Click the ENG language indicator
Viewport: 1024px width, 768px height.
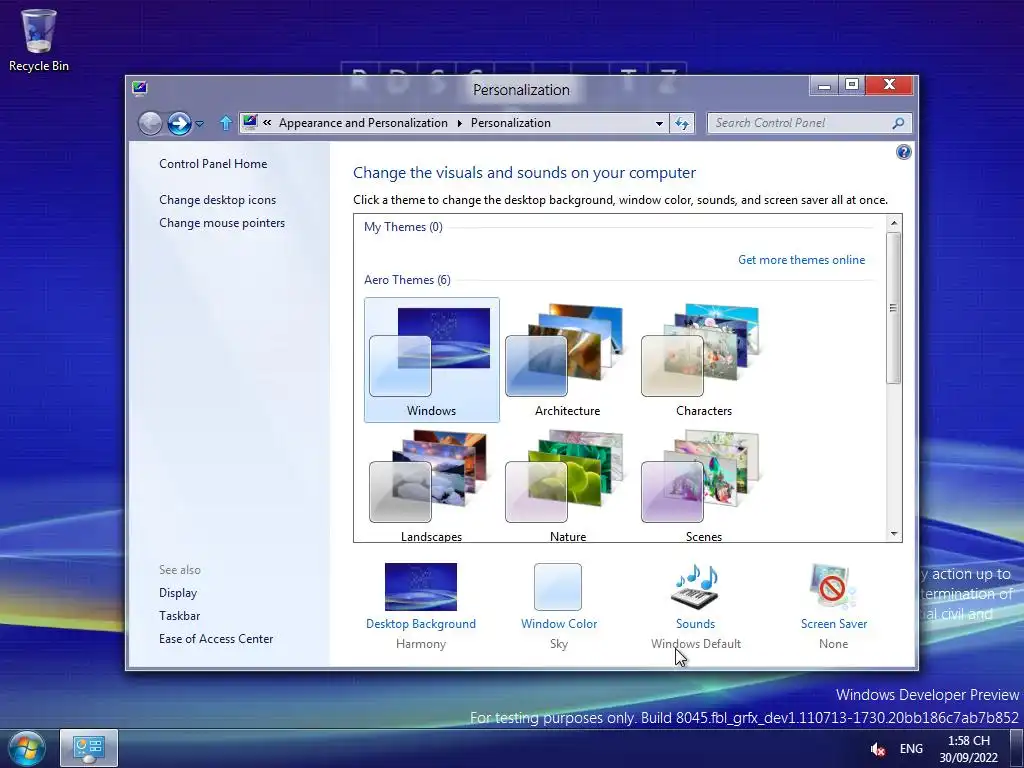[x=911, y=749]
